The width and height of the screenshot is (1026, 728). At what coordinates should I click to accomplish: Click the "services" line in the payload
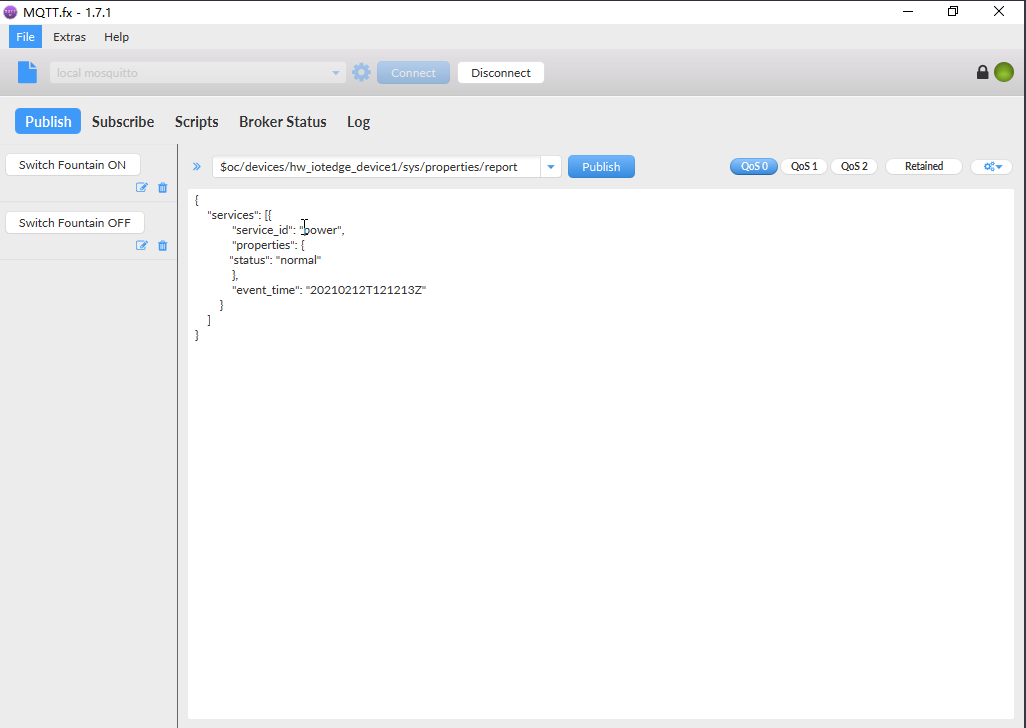239,215
